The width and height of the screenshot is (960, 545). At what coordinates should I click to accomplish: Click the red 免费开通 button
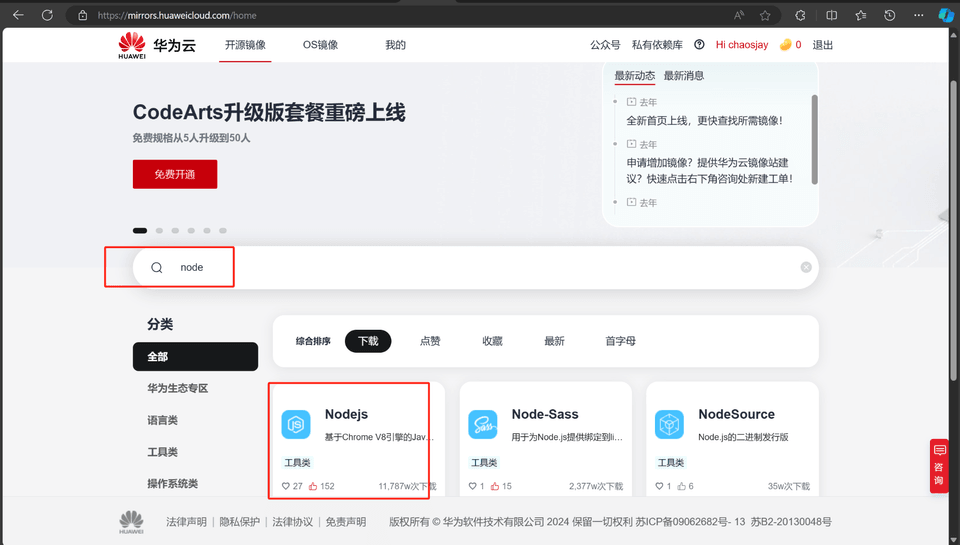click(175, 174)
